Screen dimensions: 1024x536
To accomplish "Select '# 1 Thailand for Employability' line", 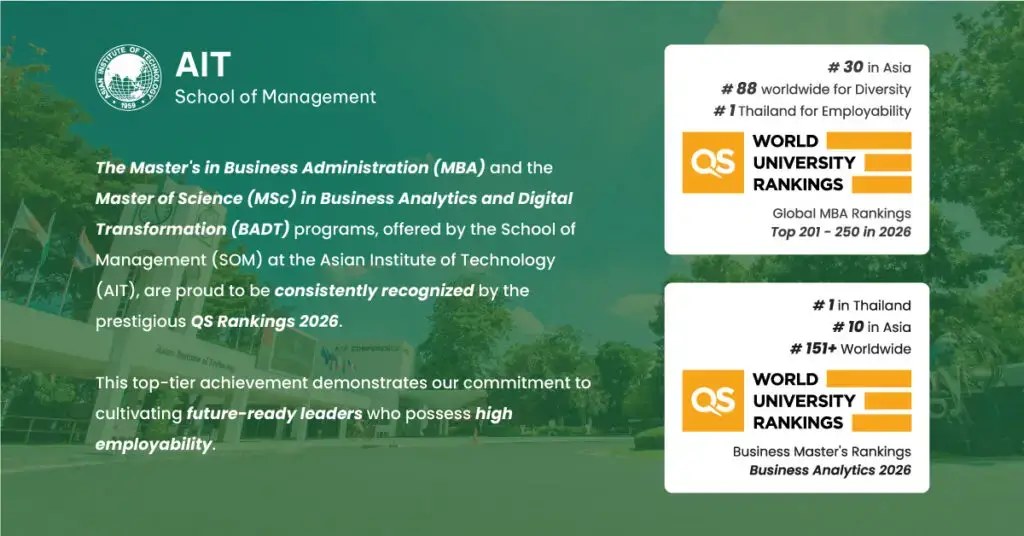I will [x=812, y=111].
